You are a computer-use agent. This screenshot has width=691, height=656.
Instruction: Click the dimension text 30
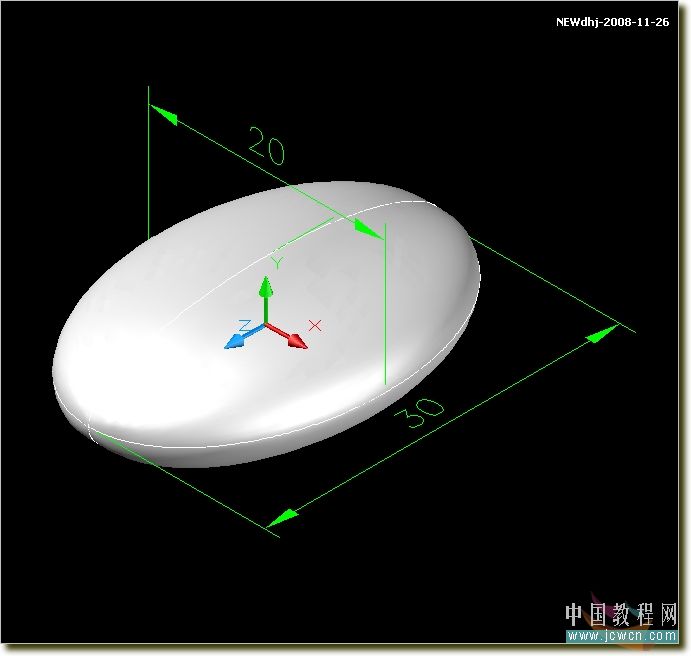tap(419, 412)
